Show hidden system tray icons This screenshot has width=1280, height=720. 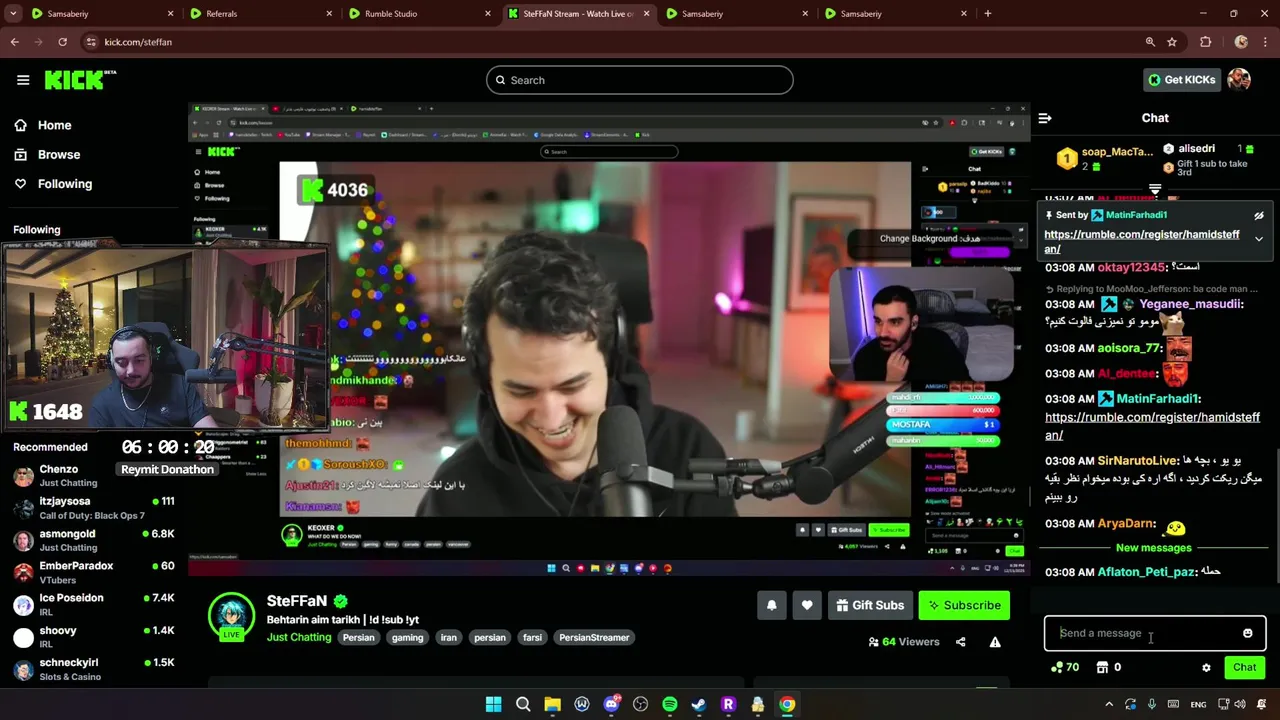tap(1109, 704)
